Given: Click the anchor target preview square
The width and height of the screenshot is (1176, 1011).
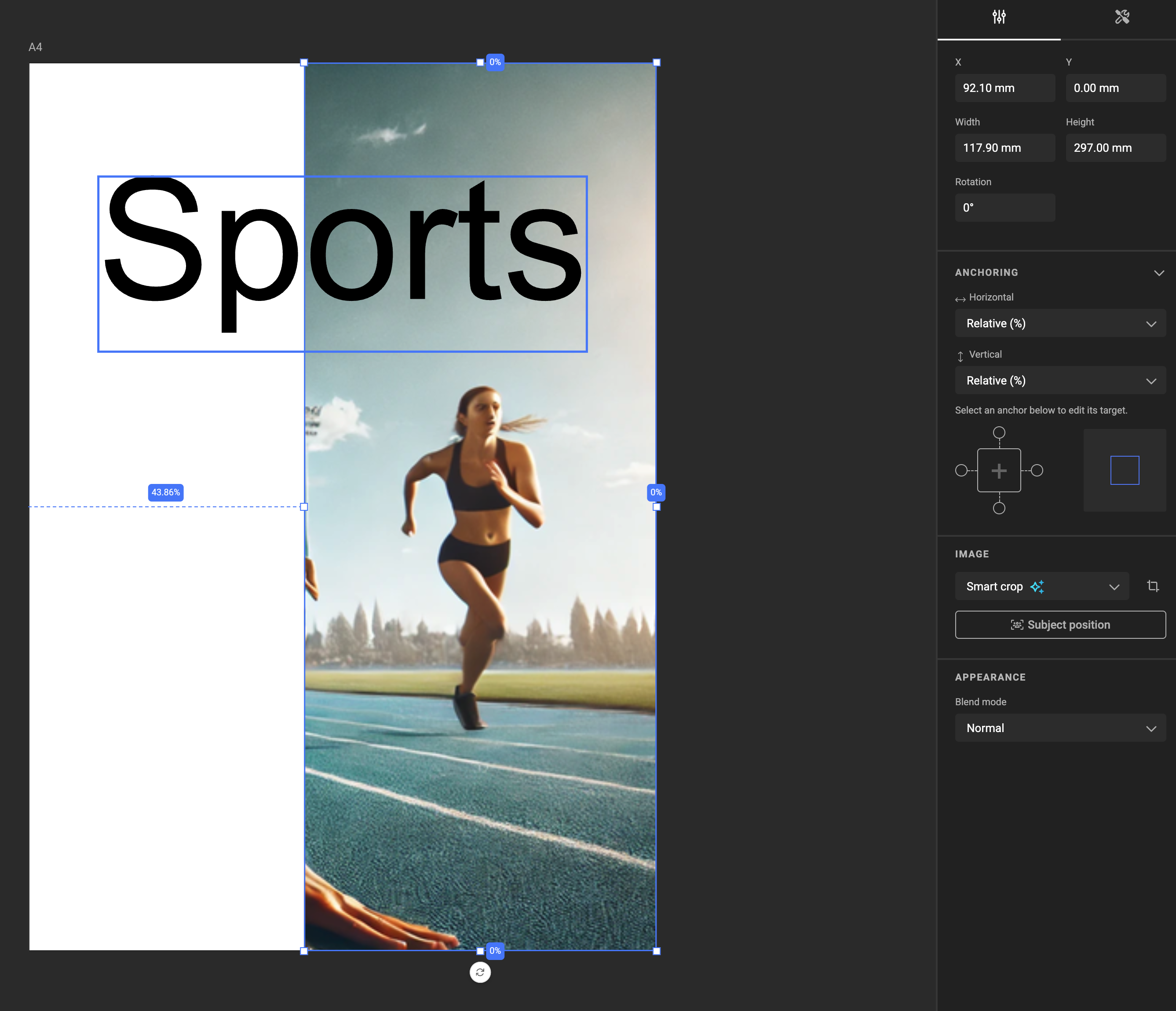Looking at the screenshot, I should [x=1125, y=470].
